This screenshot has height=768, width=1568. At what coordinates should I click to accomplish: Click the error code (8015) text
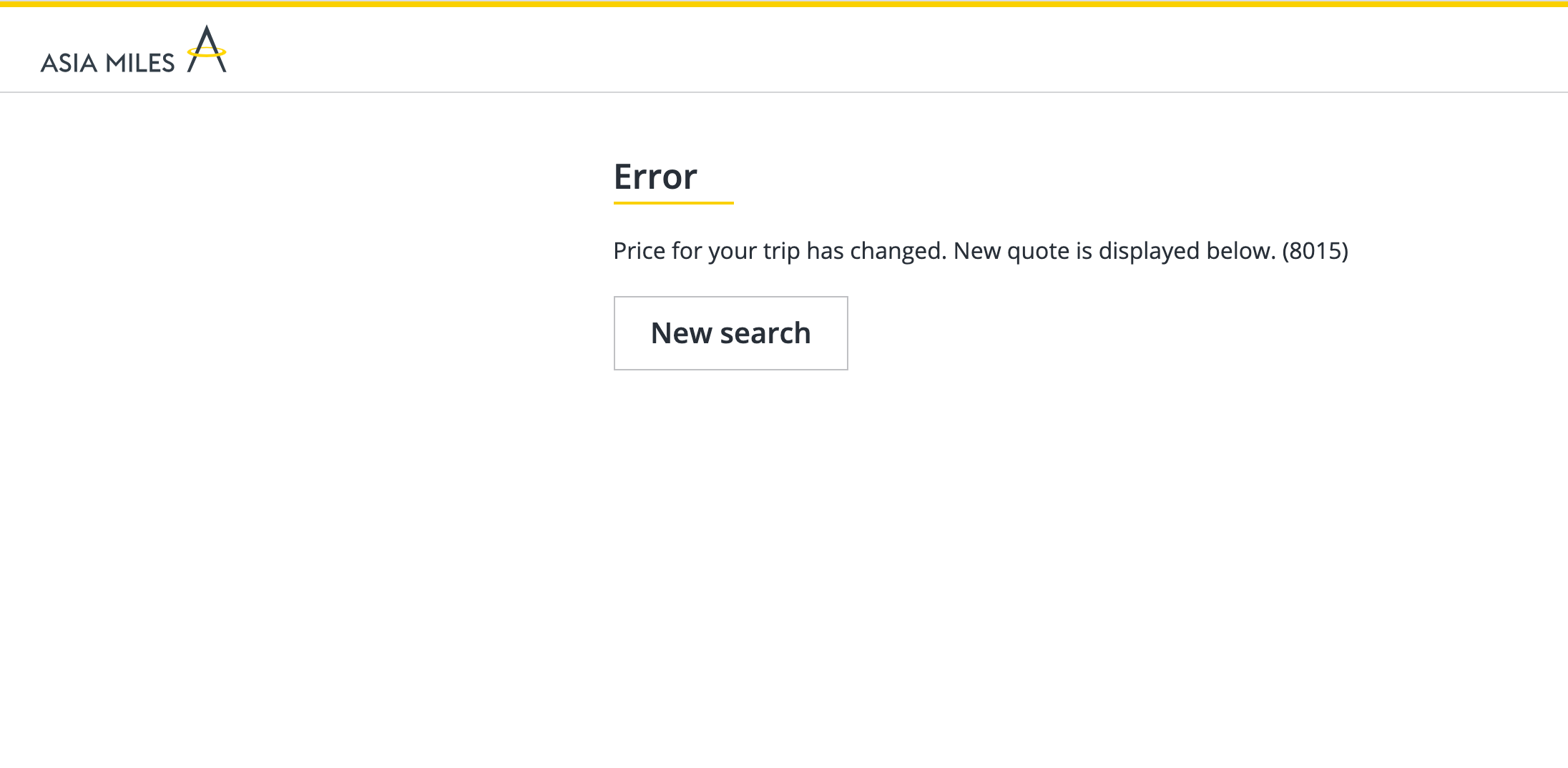(x=1315, y=251)
